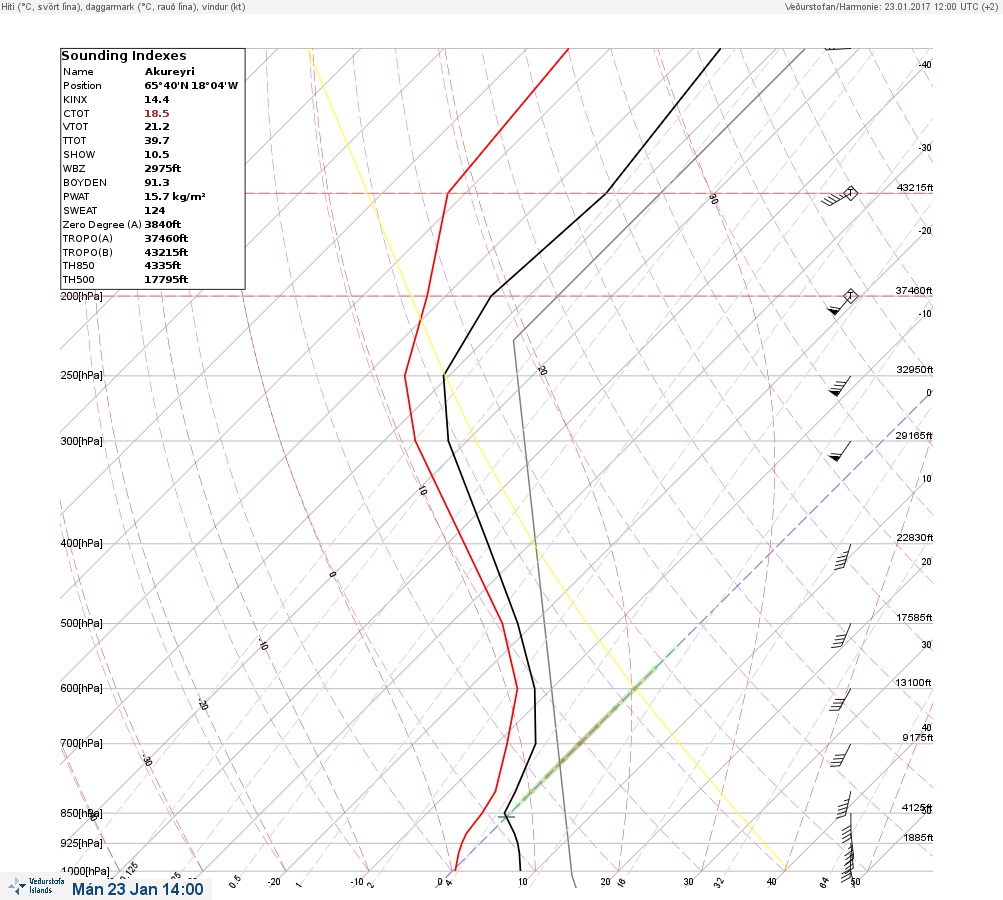Viewport: 1003px width, 900px height.
Task: Click the TH500 value 17795ft
Action: pos(166,280)
